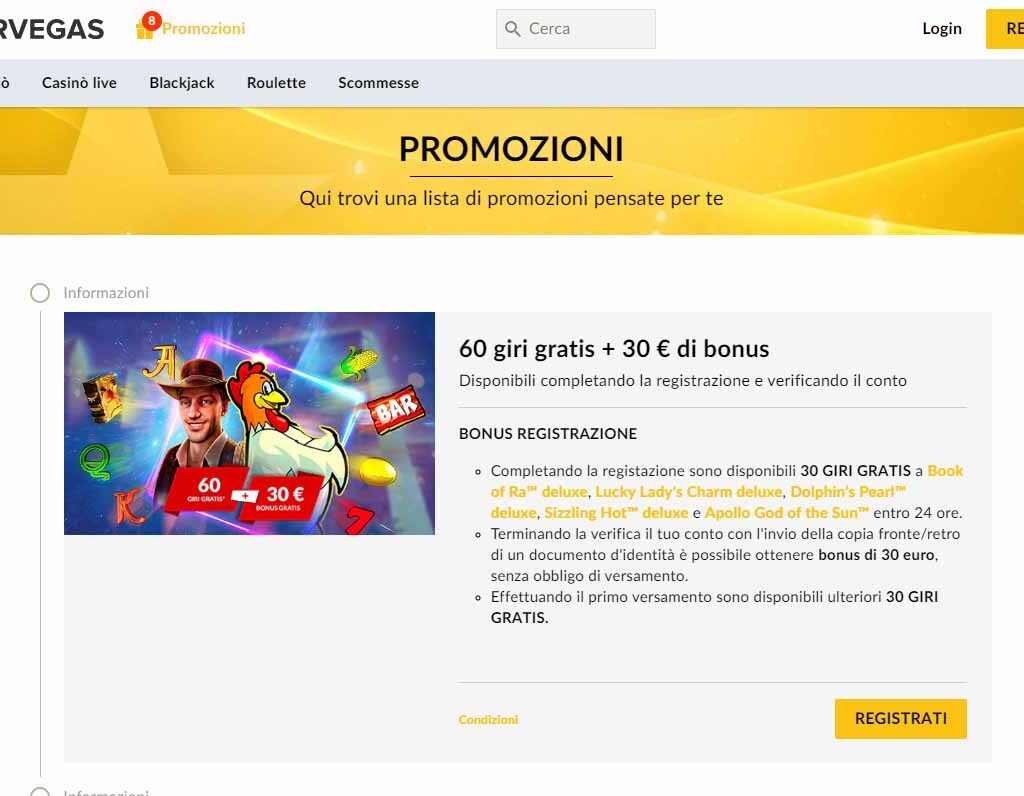This screenshot has height=796, width=1024.
Task: Click the yellow register button in header
Action: pos(1004,29)
